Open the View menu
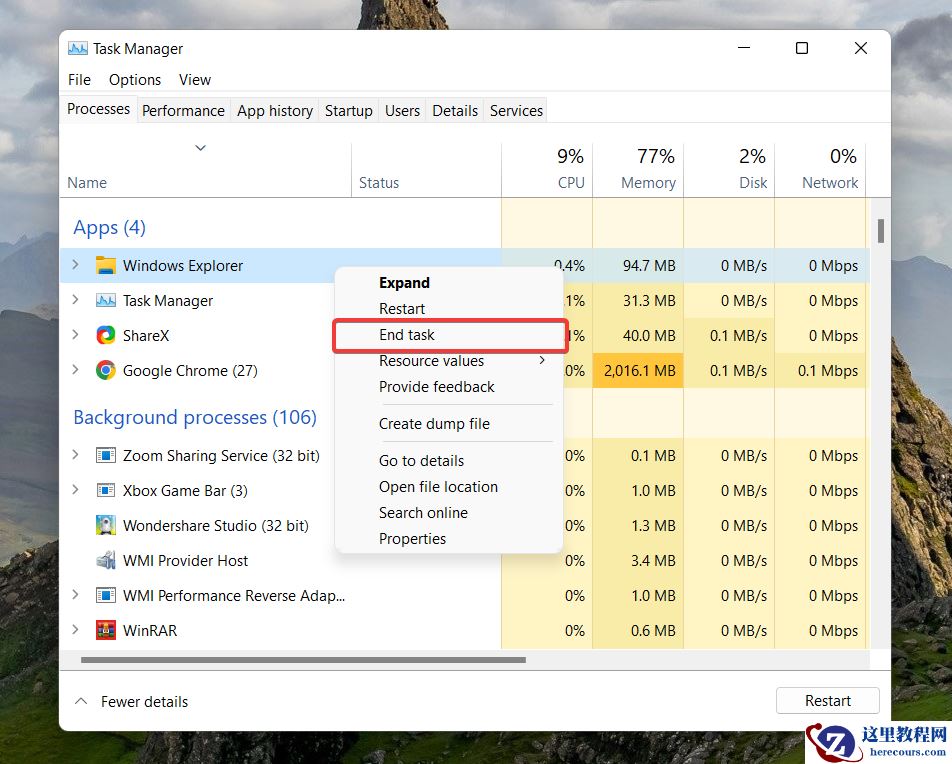 point(195,80)
